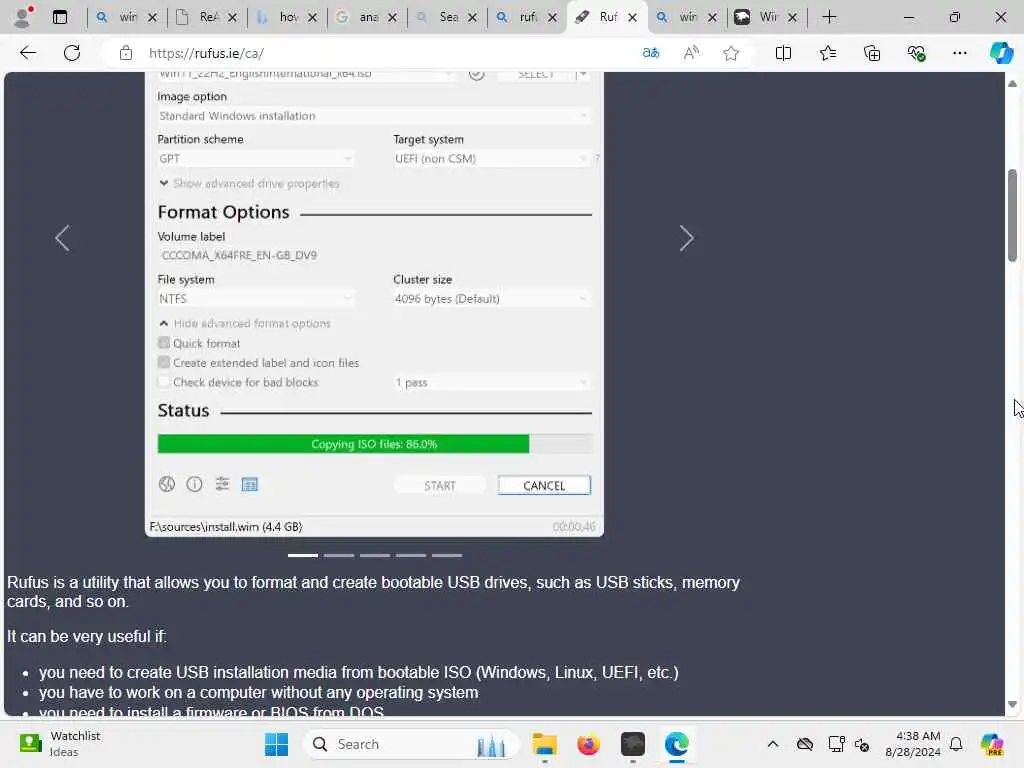1024x768 pixels.
Task: Select the last carousel slide indicator
Action: pos(447,555)
